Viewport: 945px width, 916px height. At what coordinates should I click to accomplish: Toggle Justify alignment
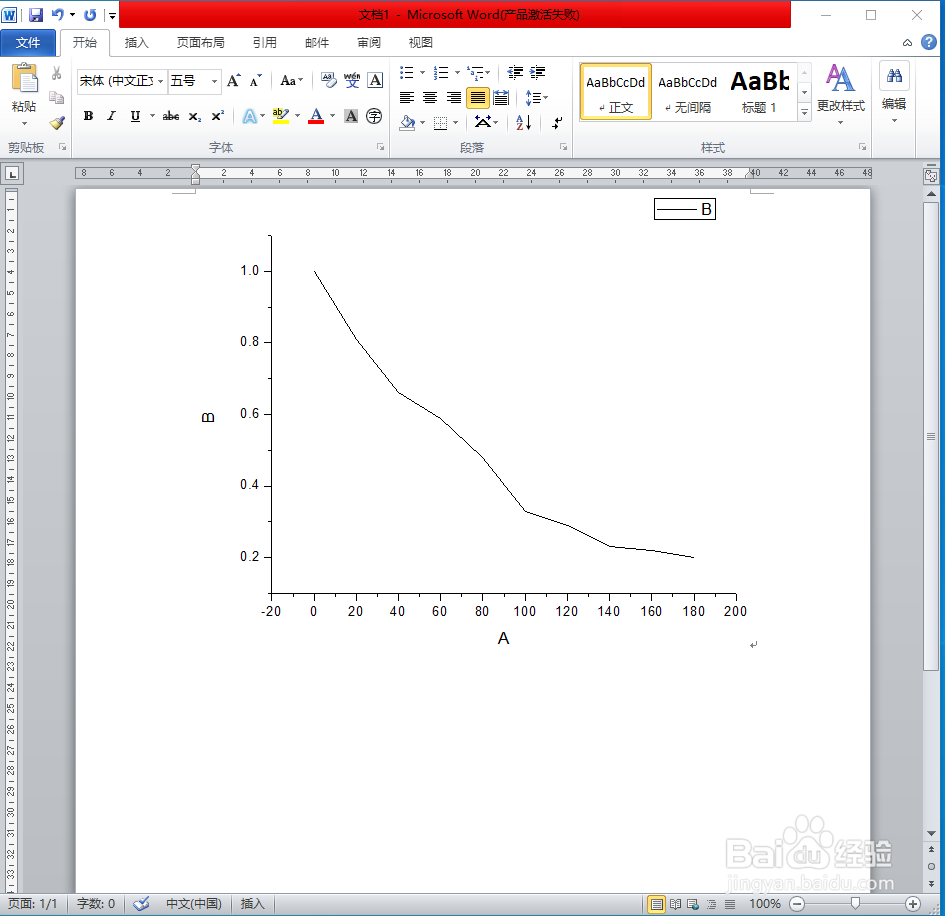pyautogui.click(x=477, y=98)
